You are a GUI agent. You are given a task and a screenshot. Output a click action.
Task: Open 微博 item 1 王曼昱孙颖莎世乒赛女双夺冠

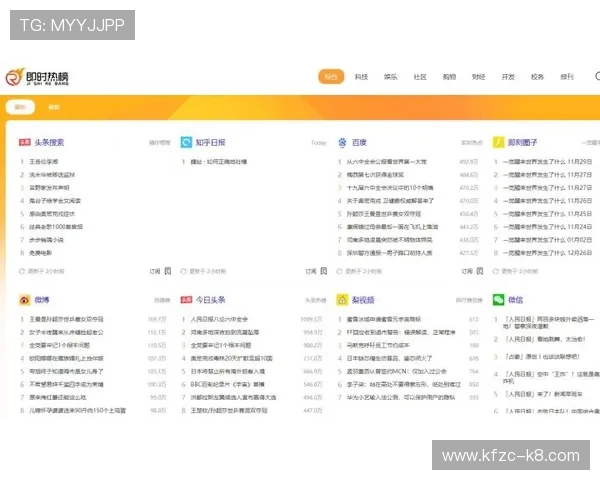pyautogui.click(x=66, y=319)
